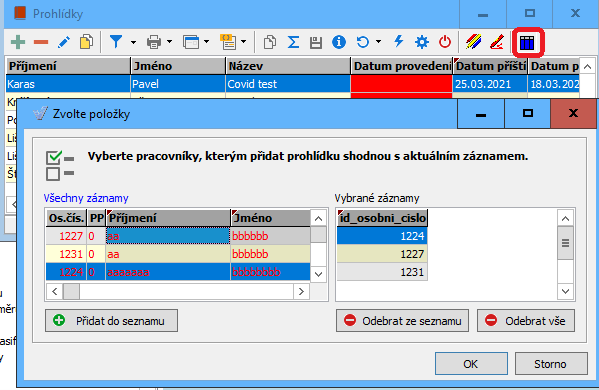Sort by Příjmení column in Prohlídky
The height and width of the screenshot is (390, 599).
[x=68, y=66]
